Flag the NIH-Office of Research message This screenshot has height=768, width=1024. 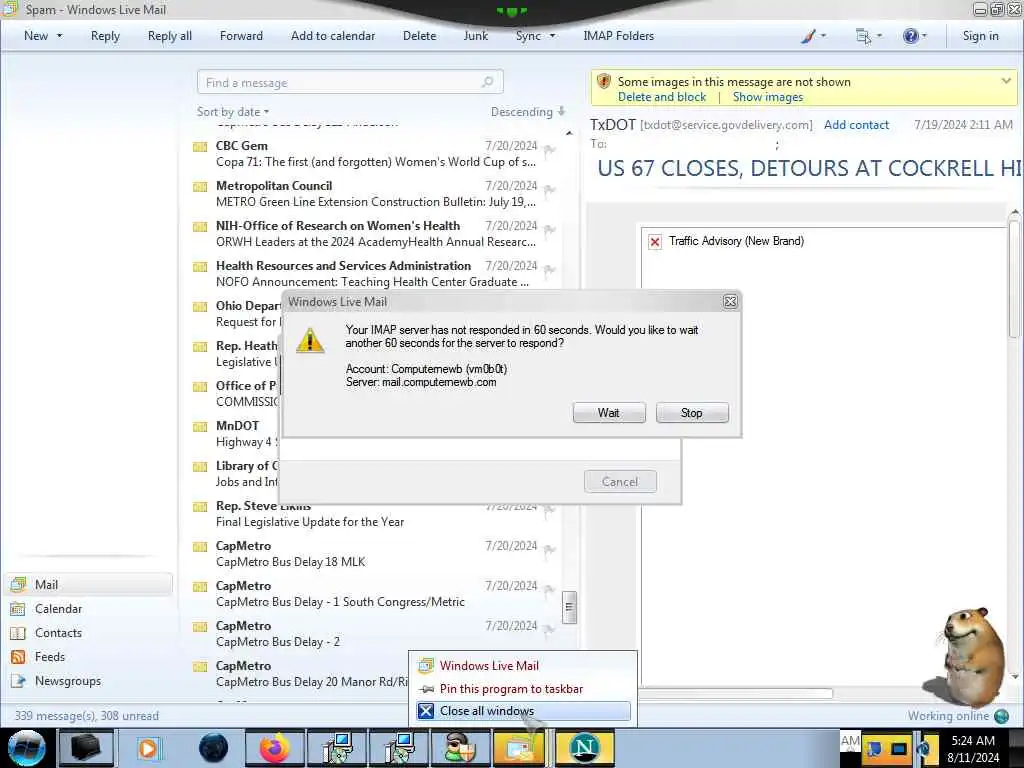coord(550,230)
